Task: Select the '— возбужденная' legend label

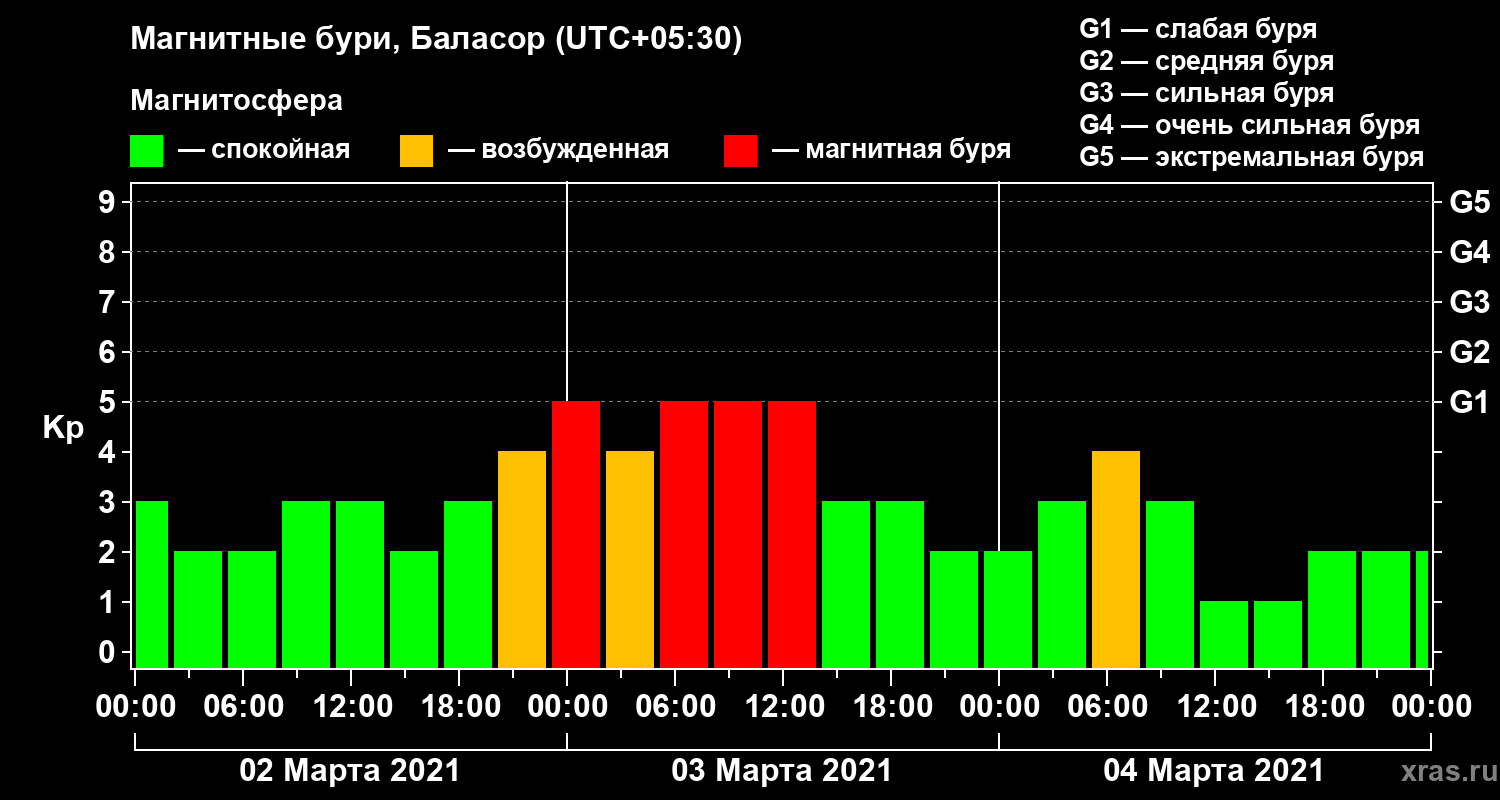Action: [x=558, y=151]
